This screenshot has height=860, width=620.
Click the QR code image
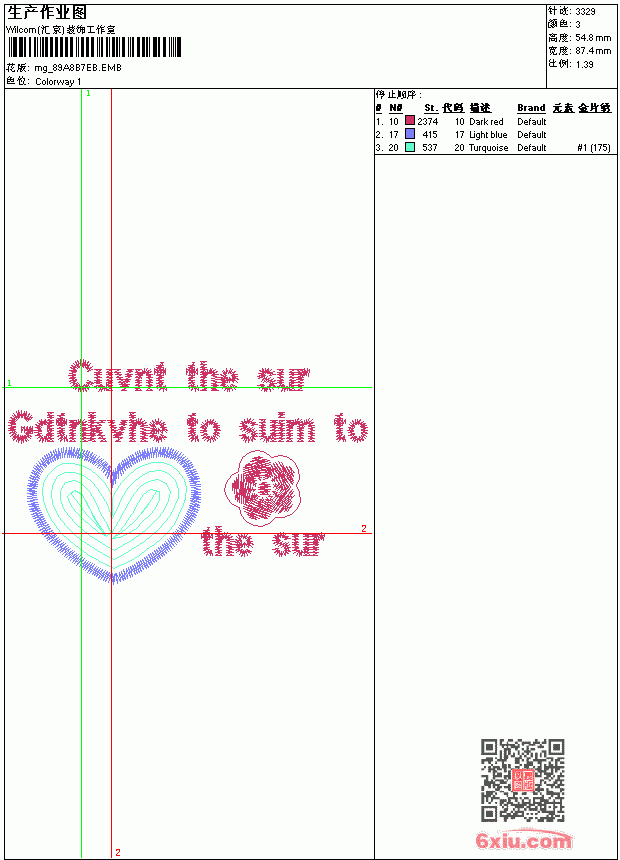523,780
